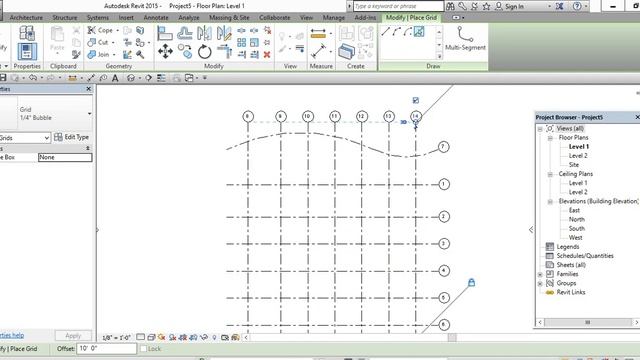This screenshot has width=640, height=360.
Task: Open the Massing & Site ribbon tab
Action: point(229,18)
